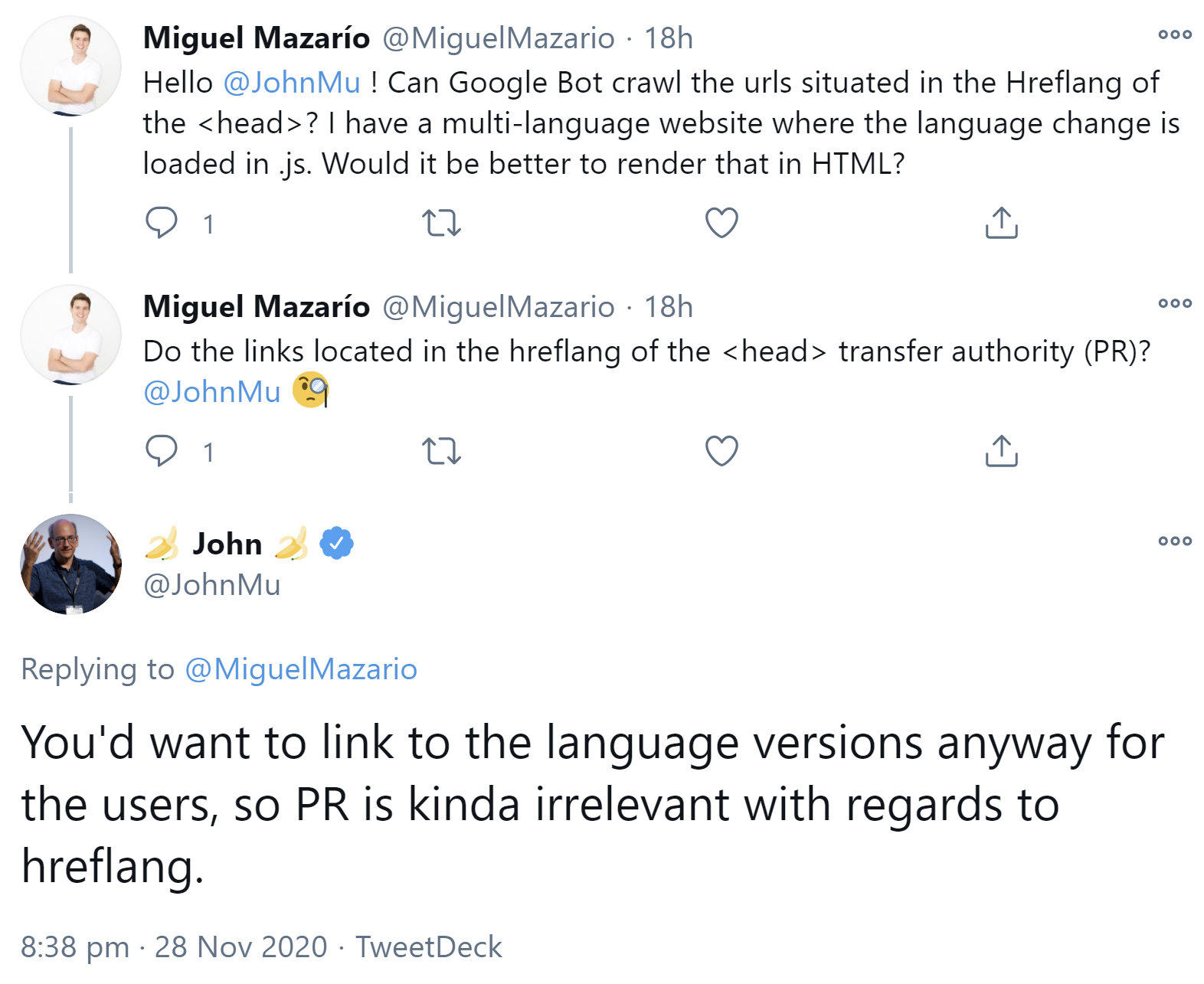Open @MiguelMazario link in Replying to
Screen dimensions: 1204x984
coord(301,669)
